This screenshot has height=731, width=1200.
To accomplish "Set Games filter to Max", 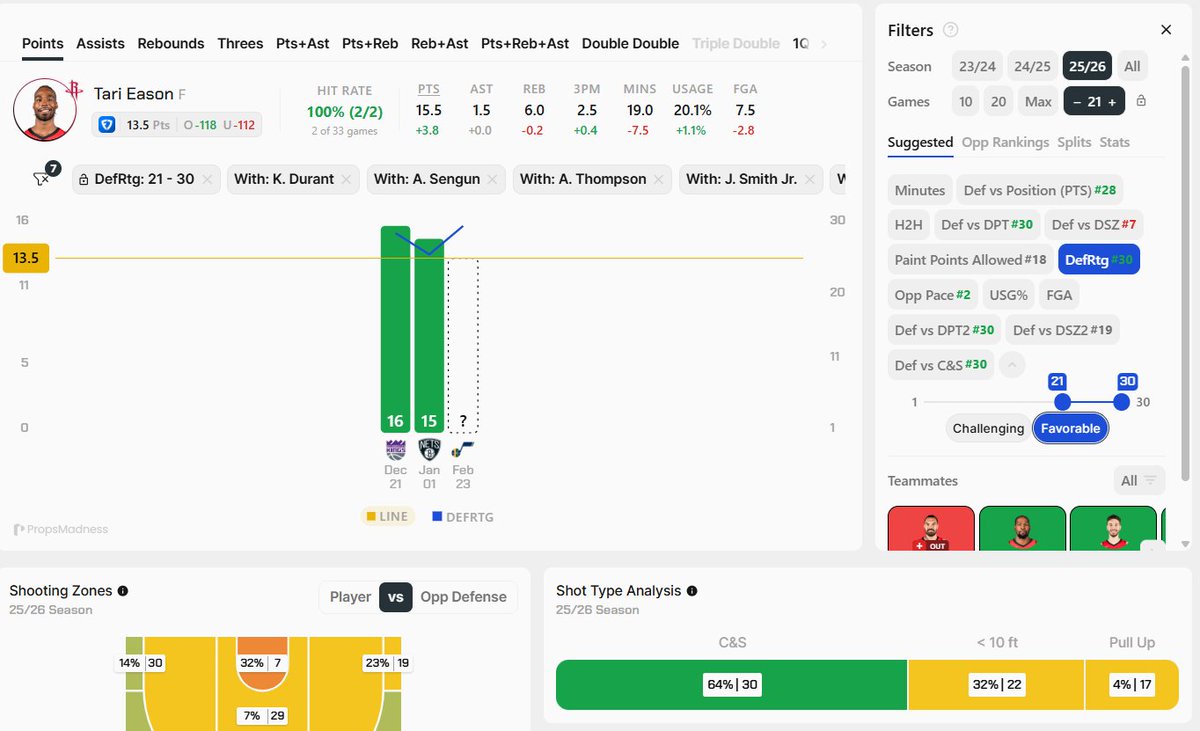I will [1038, 102].
